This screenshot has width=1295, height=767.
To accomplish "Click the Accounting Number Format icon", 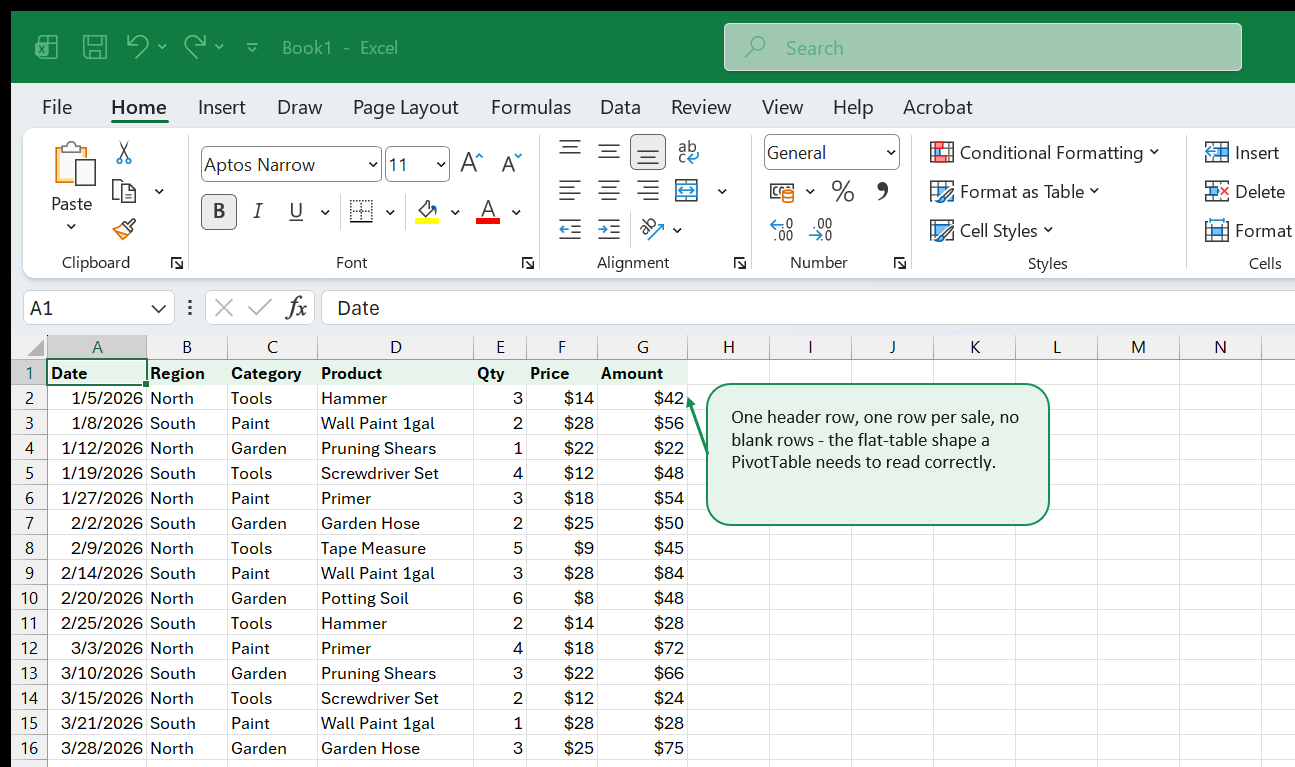I will pyautogui.click(x=782, y=191).
